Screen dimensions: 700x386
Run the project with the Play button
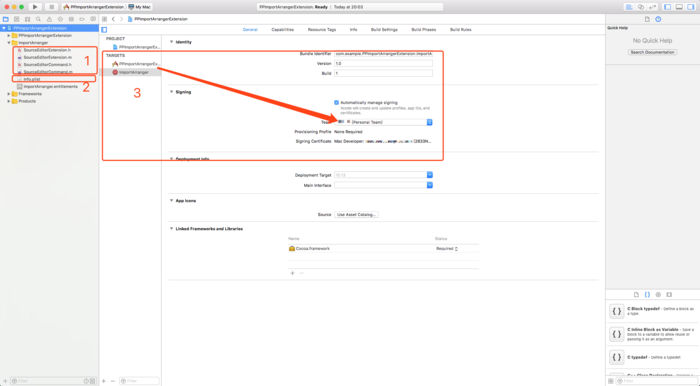[x=35, y=7]
